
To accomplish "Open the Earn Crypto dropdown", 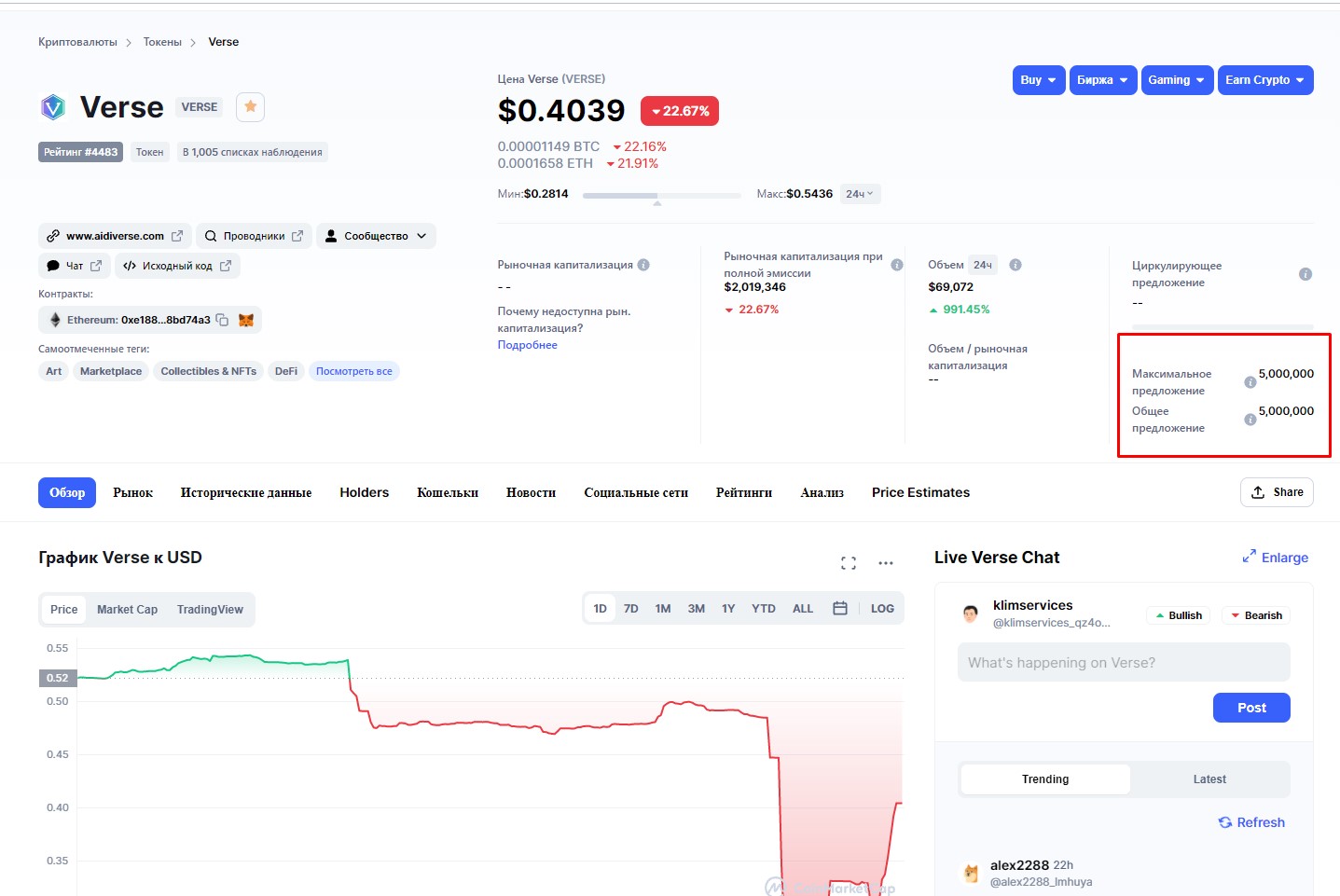I will click(x=1265, y=80).
